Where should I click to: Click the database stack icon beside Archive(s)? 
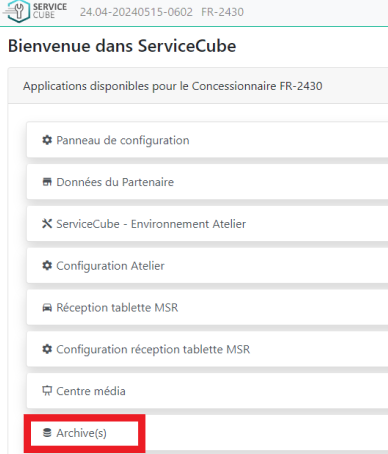pyautogui.click(x=47, y=433)
